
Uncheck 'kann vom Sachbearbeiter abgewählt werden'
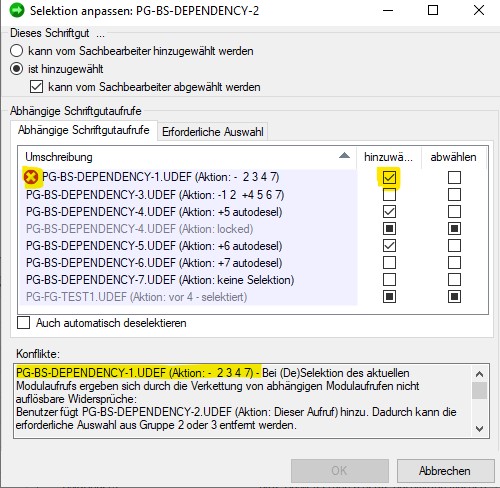tap(36, 87)
